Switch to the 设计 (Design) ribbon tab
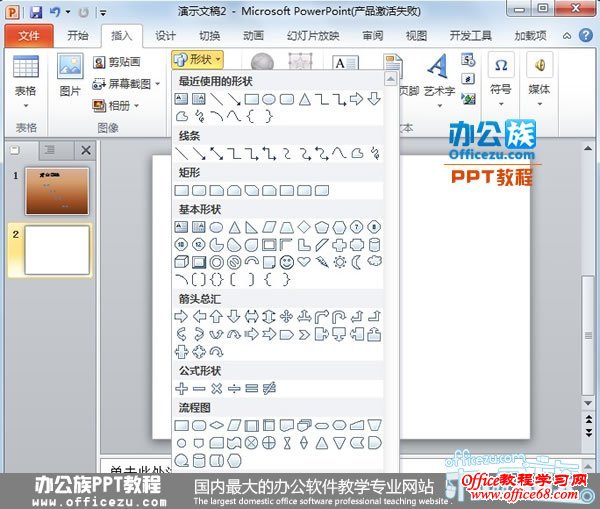The image size is (600, 509). point(165,35)
